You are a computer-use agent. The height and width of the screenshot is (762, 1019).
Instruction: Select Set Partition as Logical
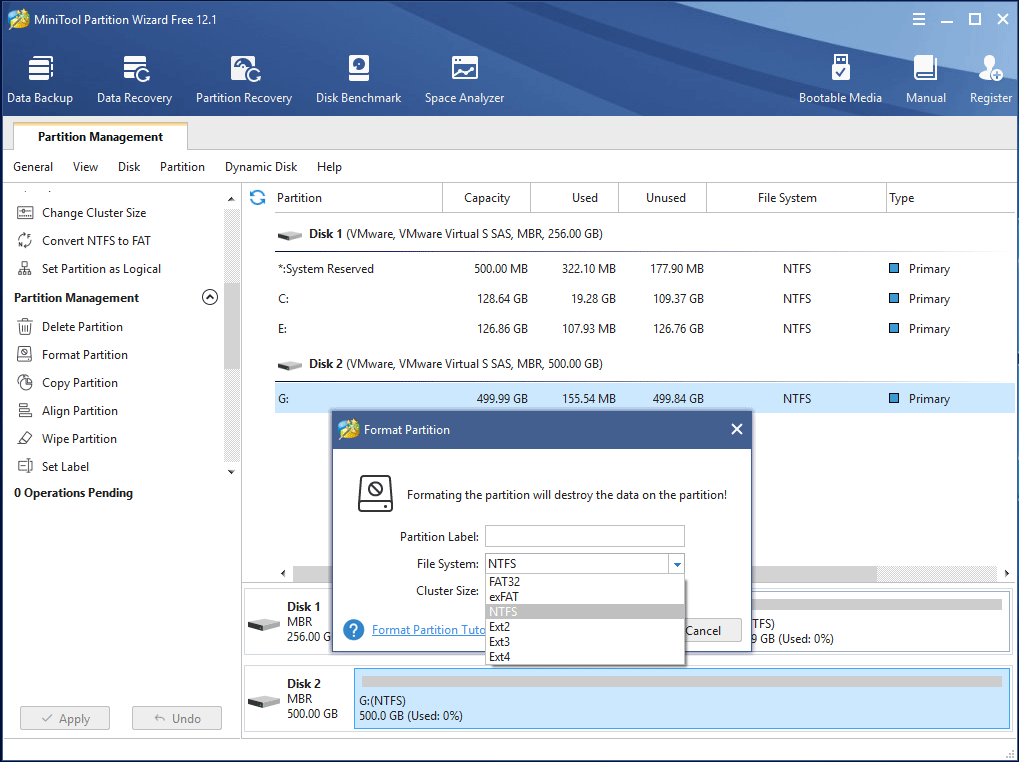pyautogui.click(x=101, y=269)
